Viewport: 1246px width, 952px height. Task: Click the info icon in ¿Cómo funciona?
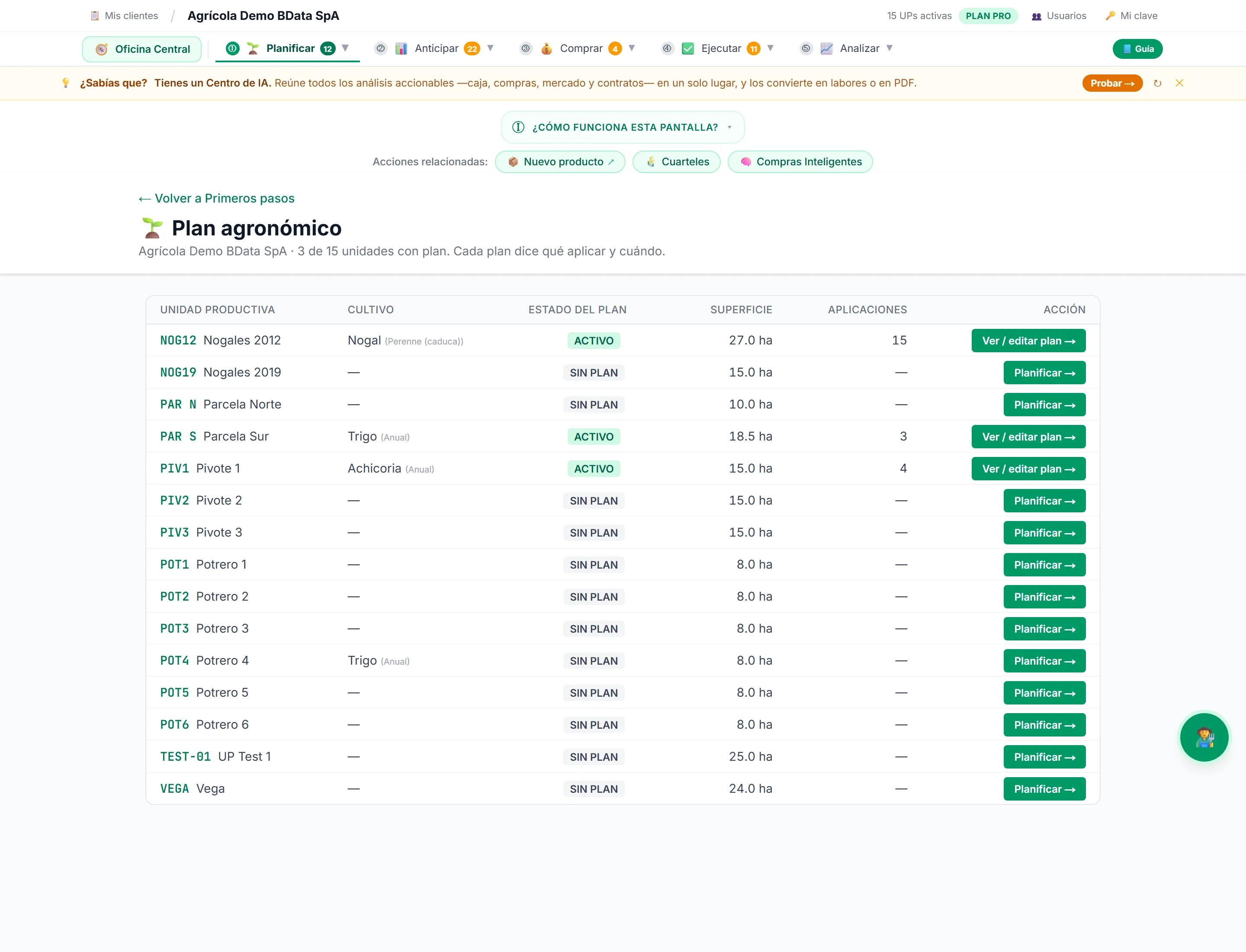pyautogui.click(x=518, y=128)
